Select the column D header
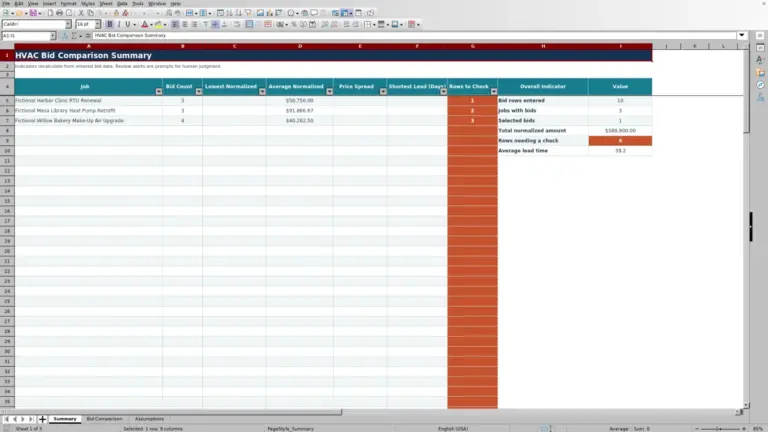 pyautogui.click(x=300, y=46)
